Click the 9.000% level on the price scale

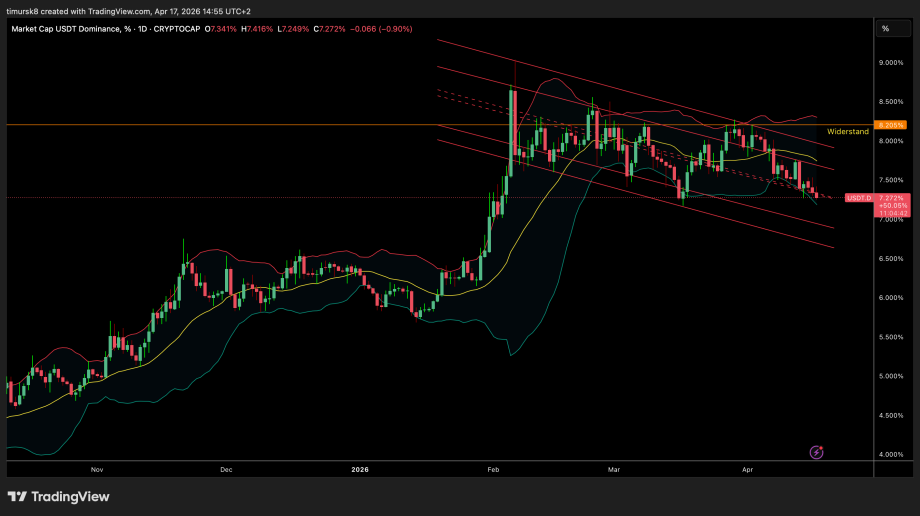(x=891, y=63)
